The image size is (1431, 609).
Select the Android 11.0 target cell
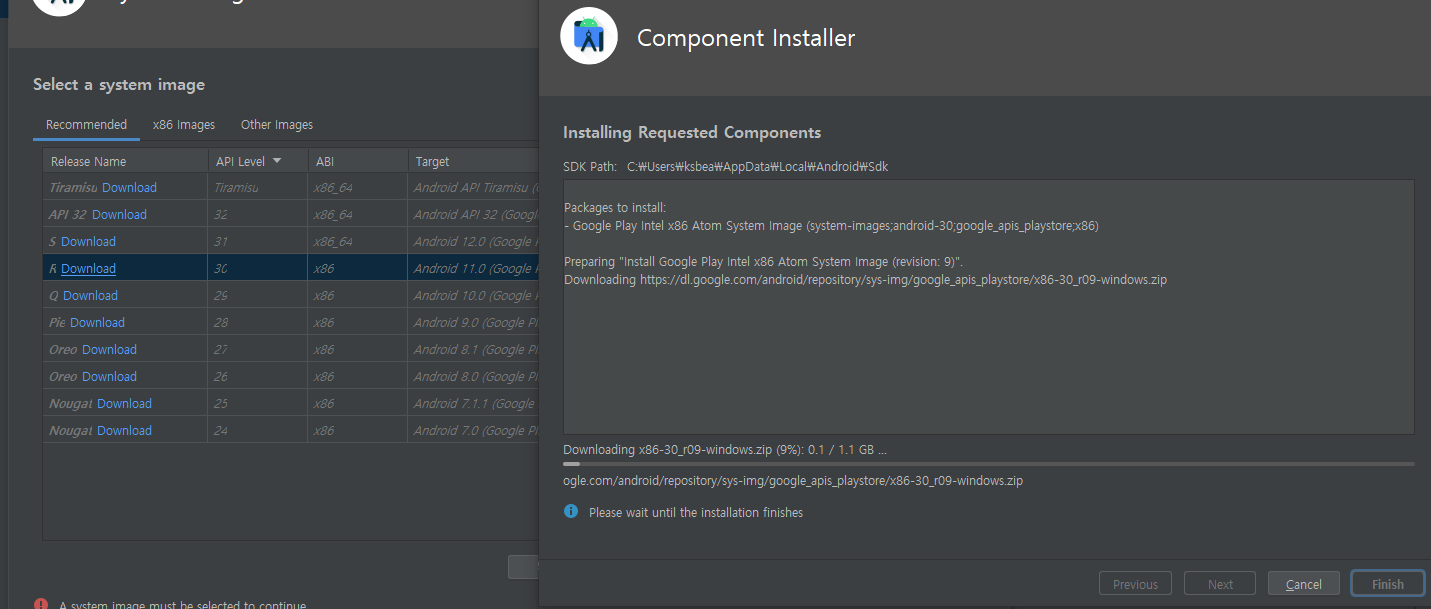pyautogui.click(x=473, y=268)
